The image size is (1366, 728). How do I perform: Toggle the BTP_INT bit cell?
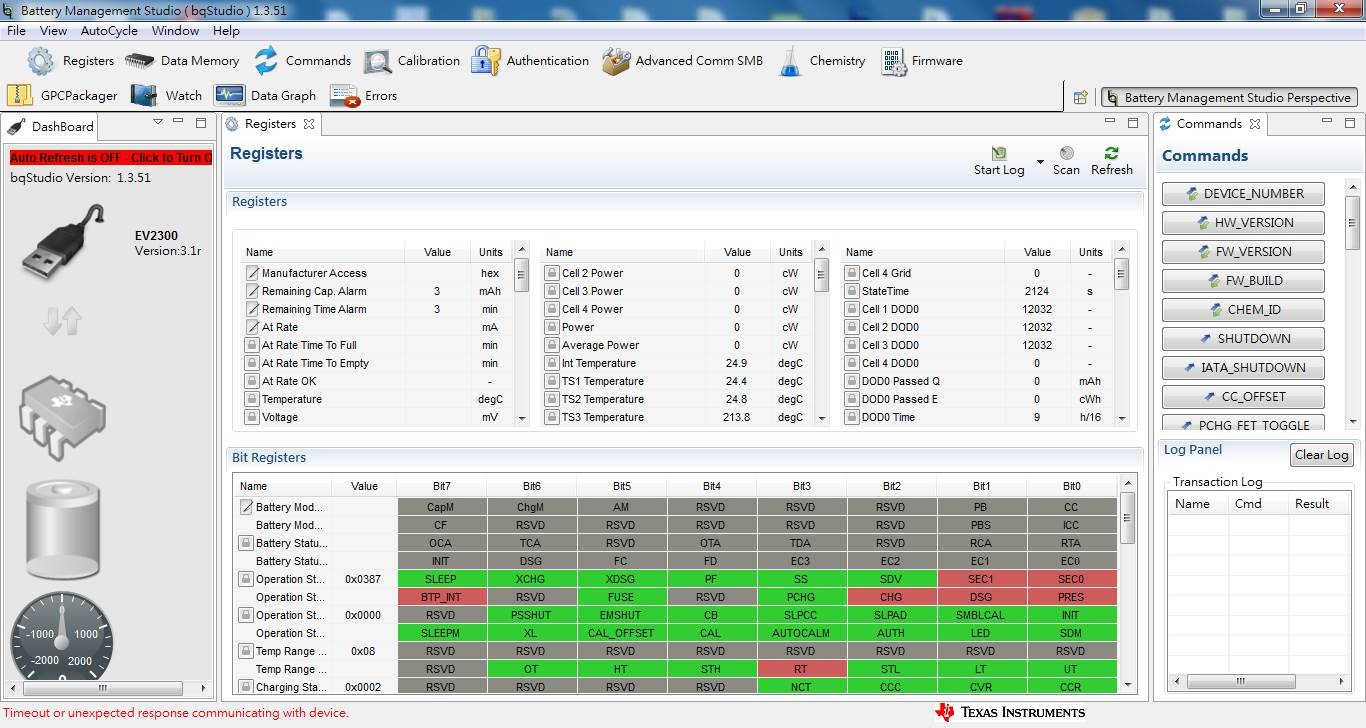[x=441, y=597]
